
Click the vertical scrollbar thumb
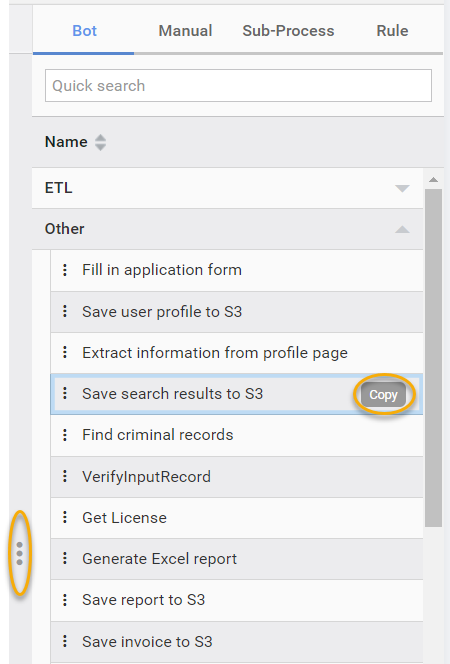[433, 358]
